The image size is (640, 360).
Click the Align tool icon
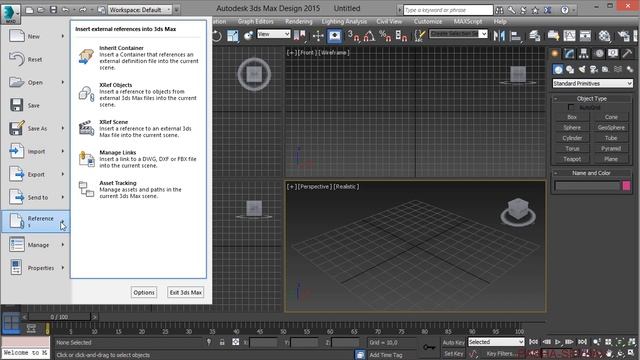(516, 36)
